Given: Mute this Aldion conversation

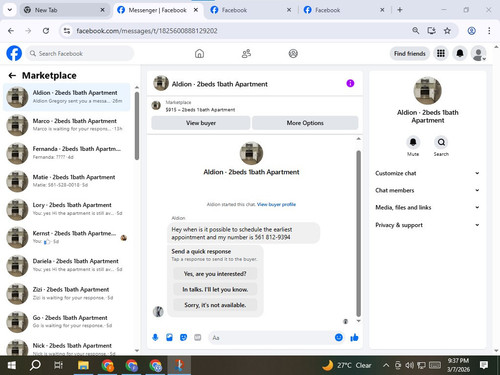Looking at the screenshot, I should [x=413, y=142].
